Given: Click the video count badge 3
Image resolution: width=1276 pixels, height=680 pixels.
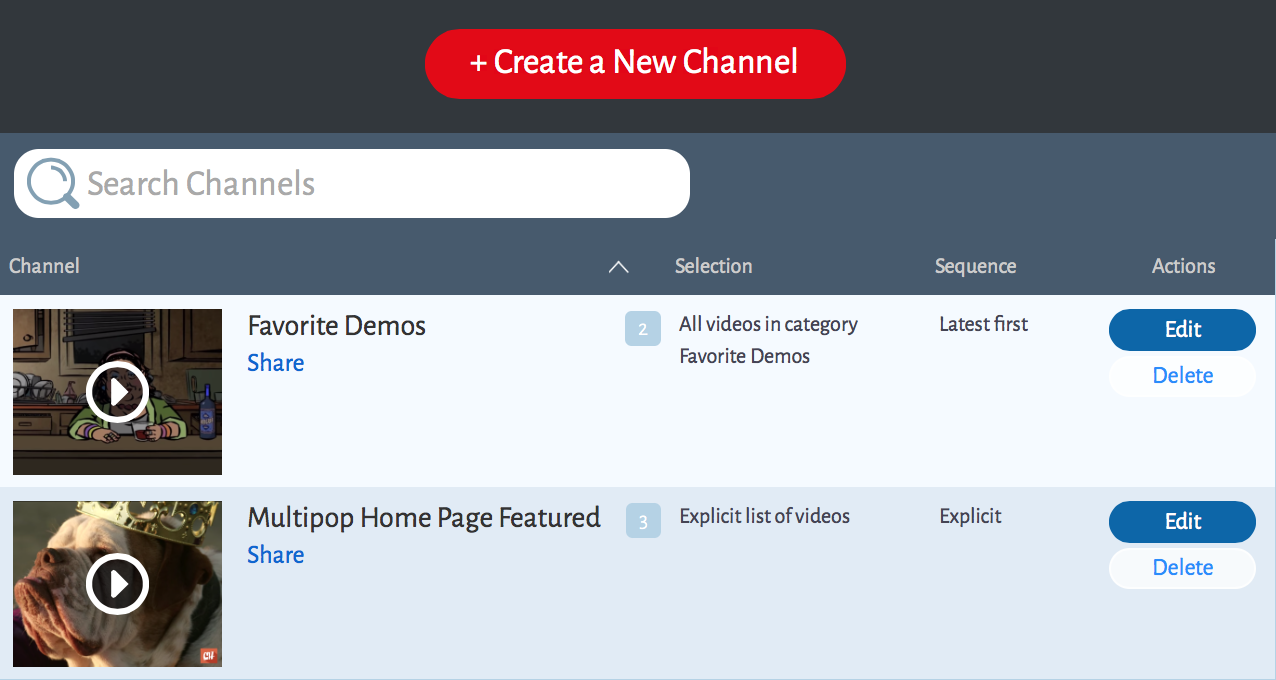Looking at the screenshot, I should point(643,521).
